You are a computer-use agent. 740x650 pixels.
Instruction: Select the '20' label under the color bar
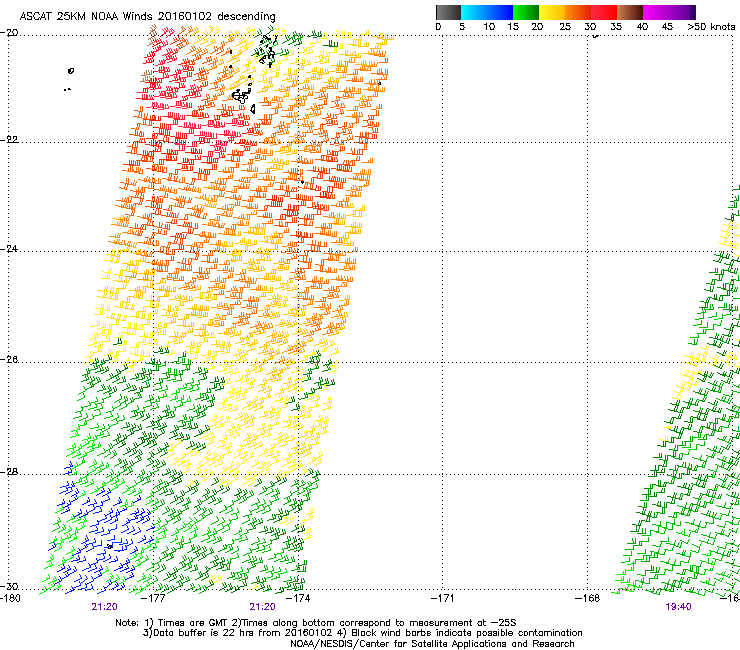pos(537,27)
